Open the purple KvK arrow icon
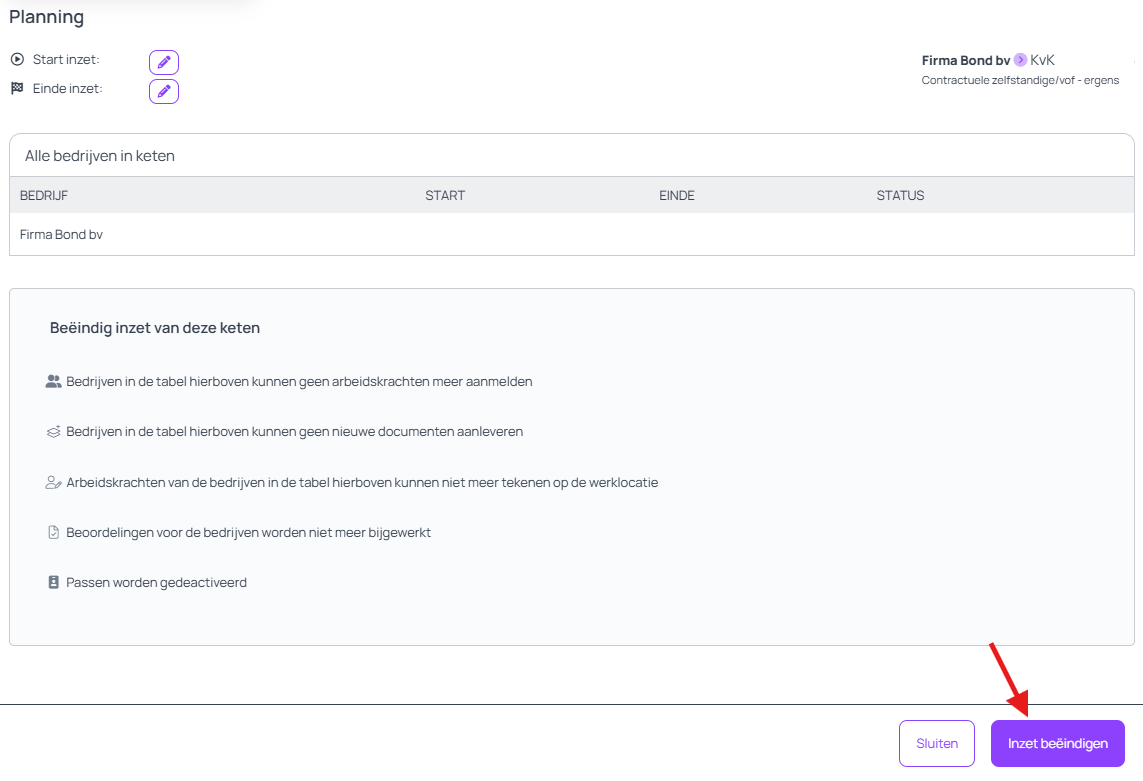Image resolution: width=1143 pixels, height=781 pixels. (1020, 60)
